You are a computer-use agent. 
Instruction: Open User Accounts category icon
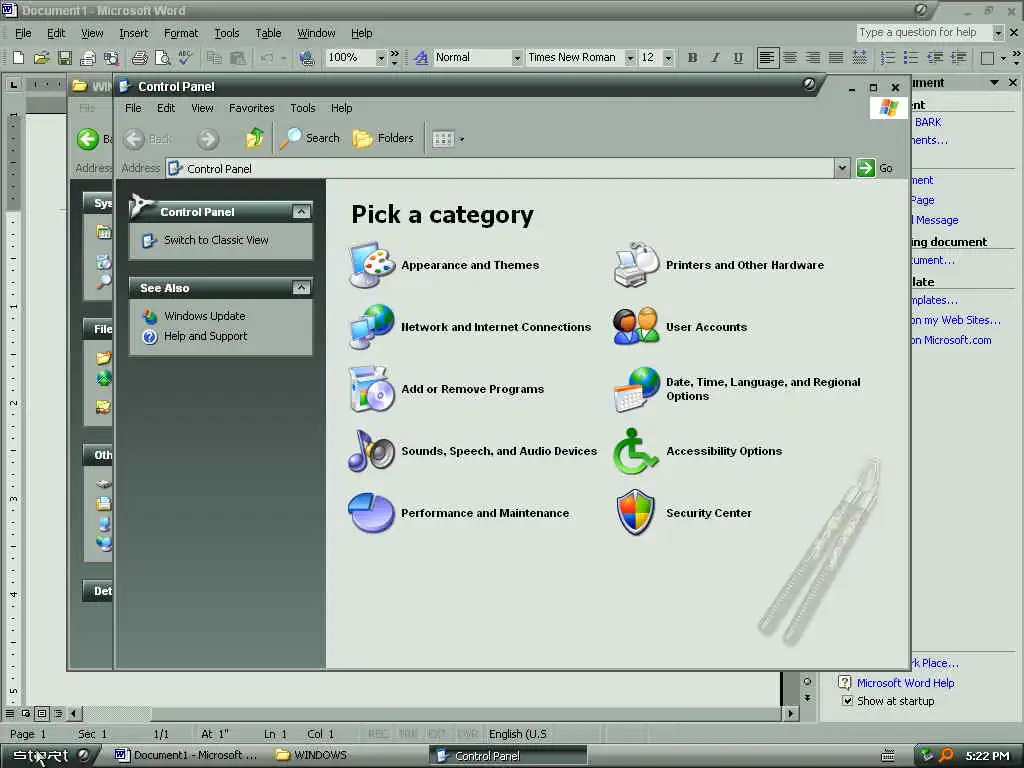[636, 327]
